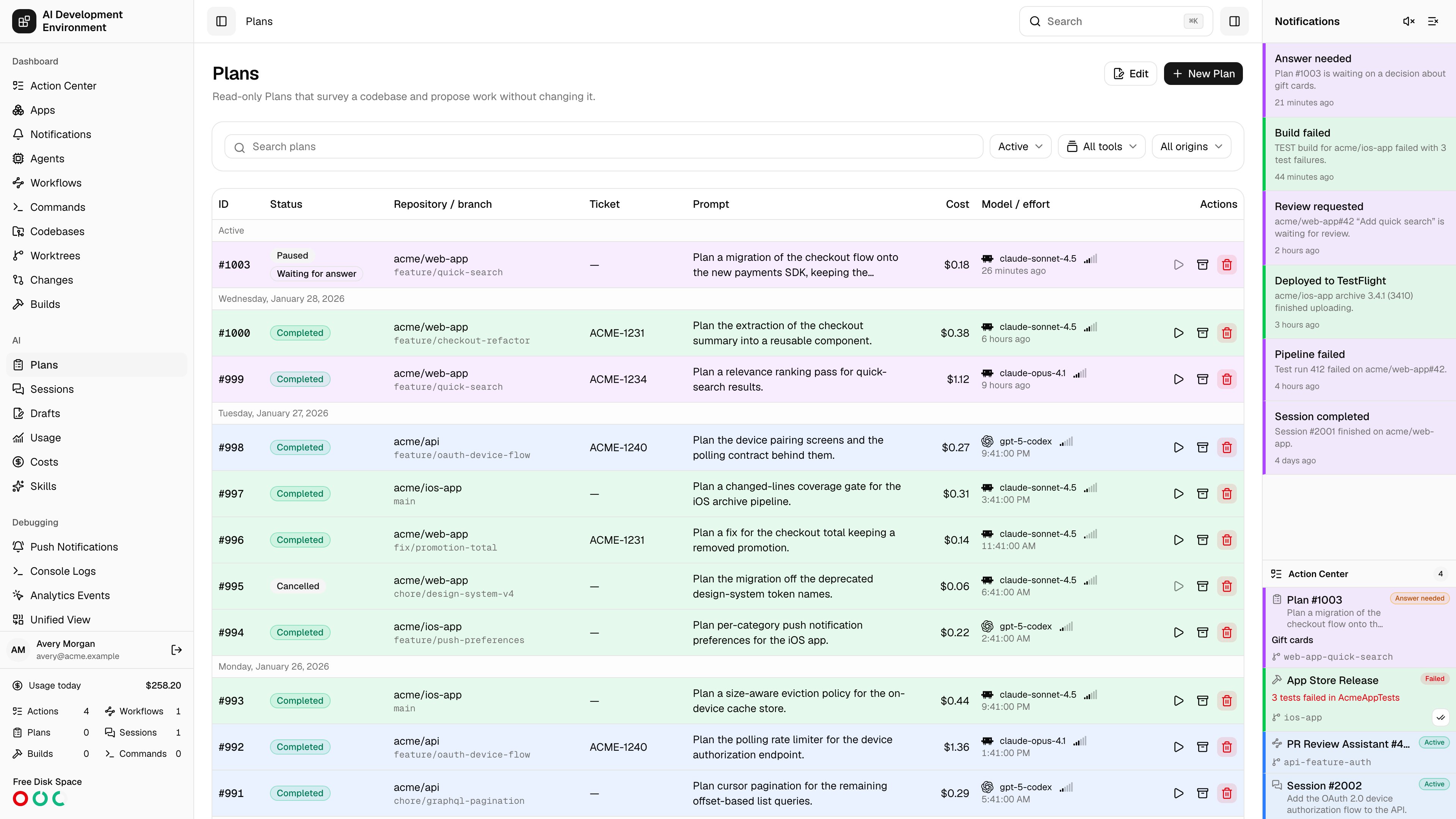The image size is (1456, 819).
Task: Run plan #991 play icon
Action: point(1178,794)
